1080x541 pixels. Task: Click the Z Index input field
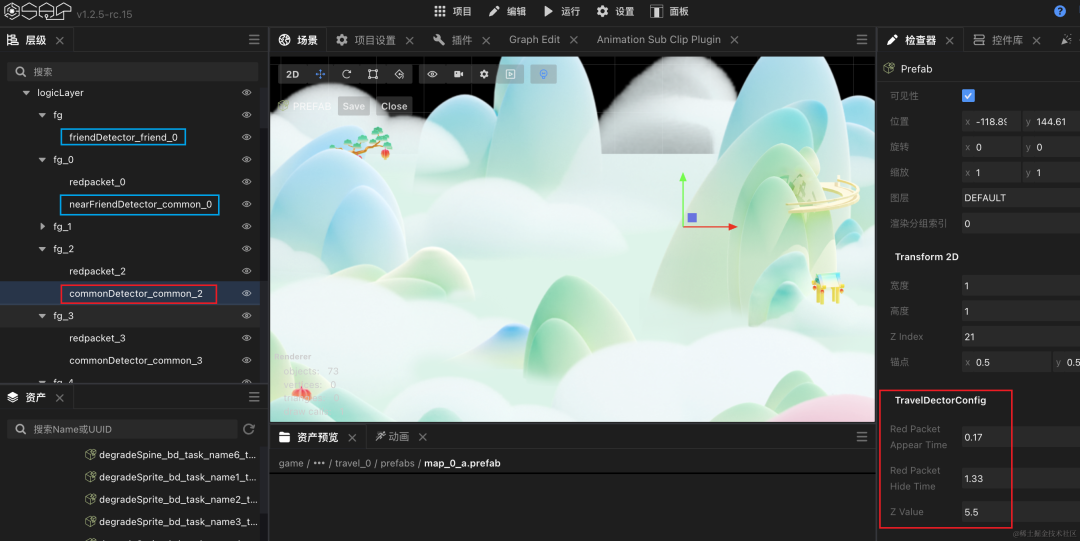(x=1021, y=337)
